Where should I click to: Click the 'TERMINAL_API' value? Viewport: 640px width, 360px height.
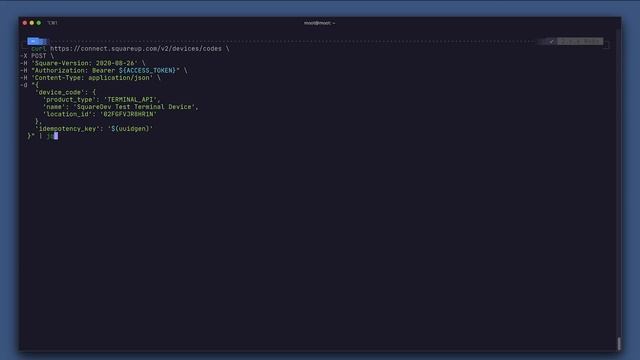pyautogui.click(x=130, y=100)
